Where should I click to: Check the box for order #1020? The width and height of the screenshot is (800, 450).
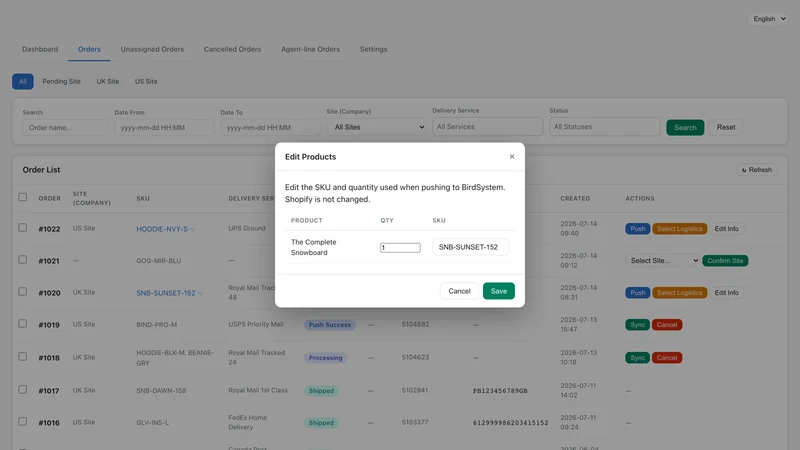tap(22, 291)
